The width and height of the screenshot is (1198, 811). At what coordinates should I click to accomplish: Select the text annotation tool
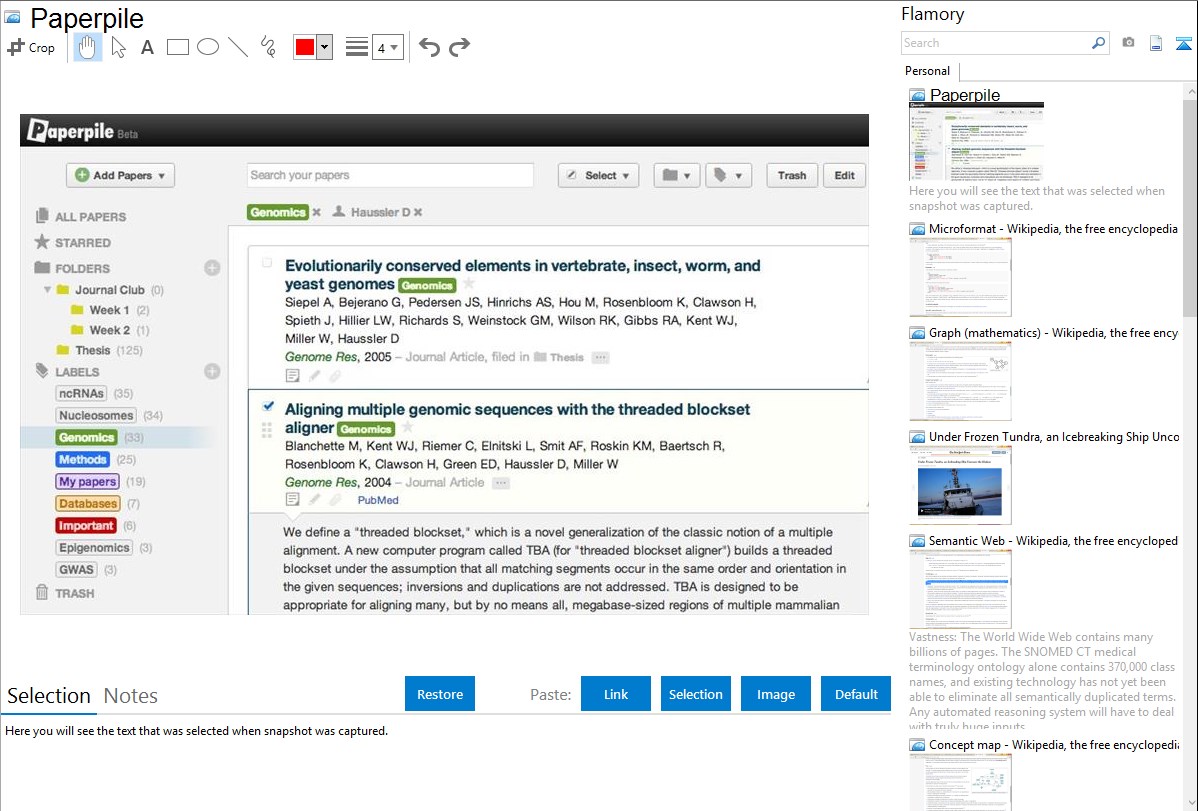pyautogui.click(x=147, y=47)
